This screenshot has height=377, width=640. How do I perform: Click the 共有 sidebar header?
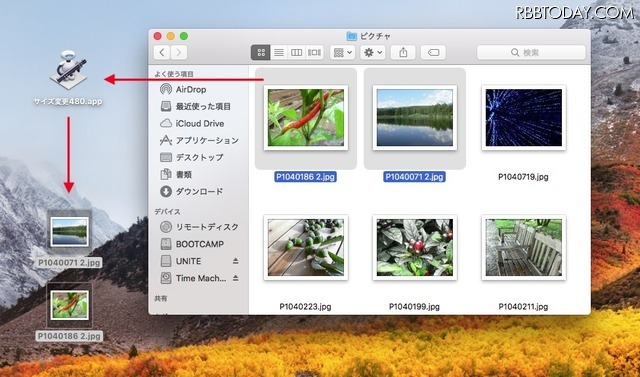pos(161,299)
